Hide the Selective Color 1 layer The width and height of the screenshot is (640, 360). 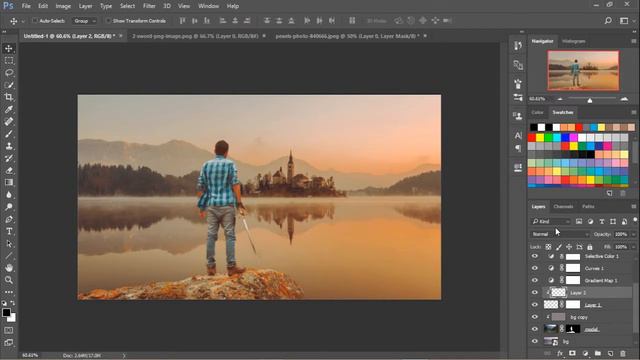[x=535, y=256]
